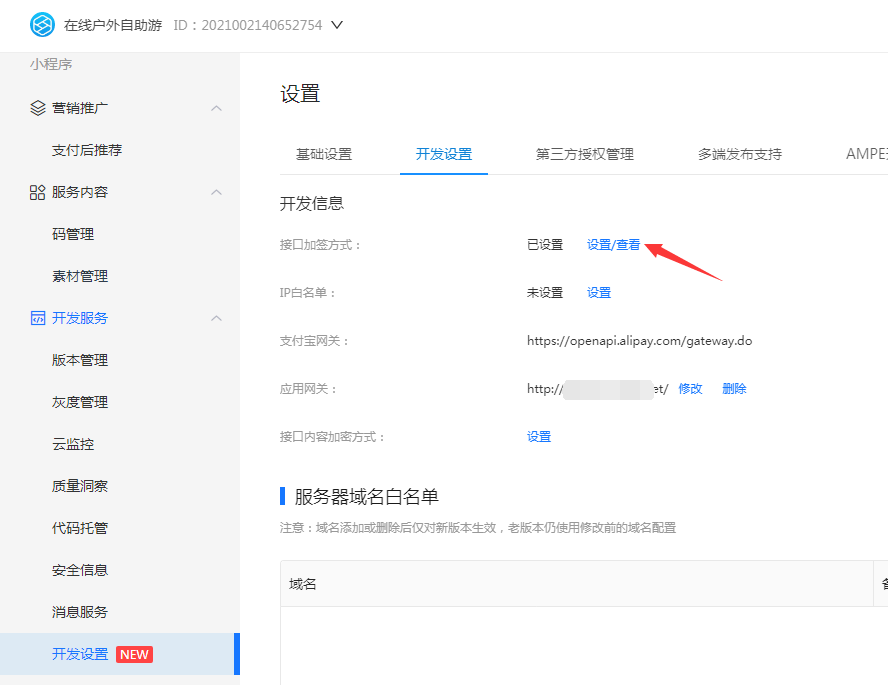Click the 营销推广 layers icon

pos(38,108)
